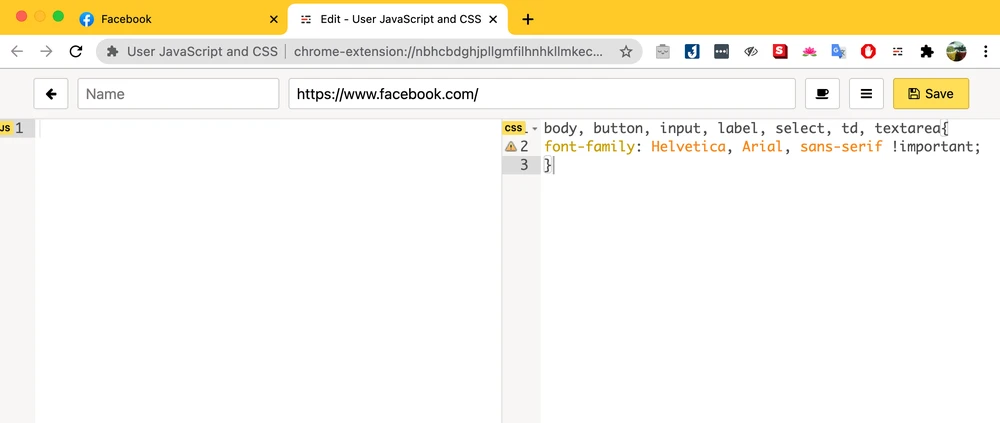Click the User JavaScript and CSS extension icon
The height and width of the screenshot is (423, 1000).
point(898,51)
